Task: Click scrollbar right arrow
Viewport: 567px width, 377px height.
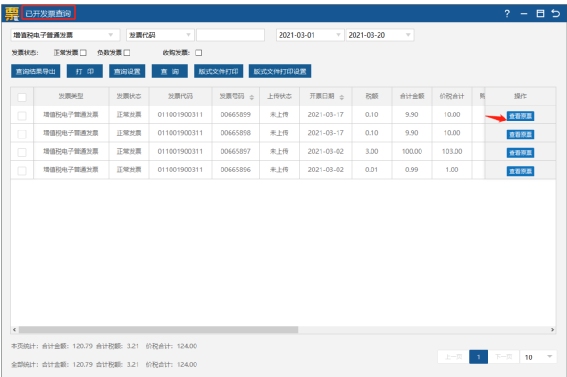Action: pyautogui.click(x=552, y=330)
